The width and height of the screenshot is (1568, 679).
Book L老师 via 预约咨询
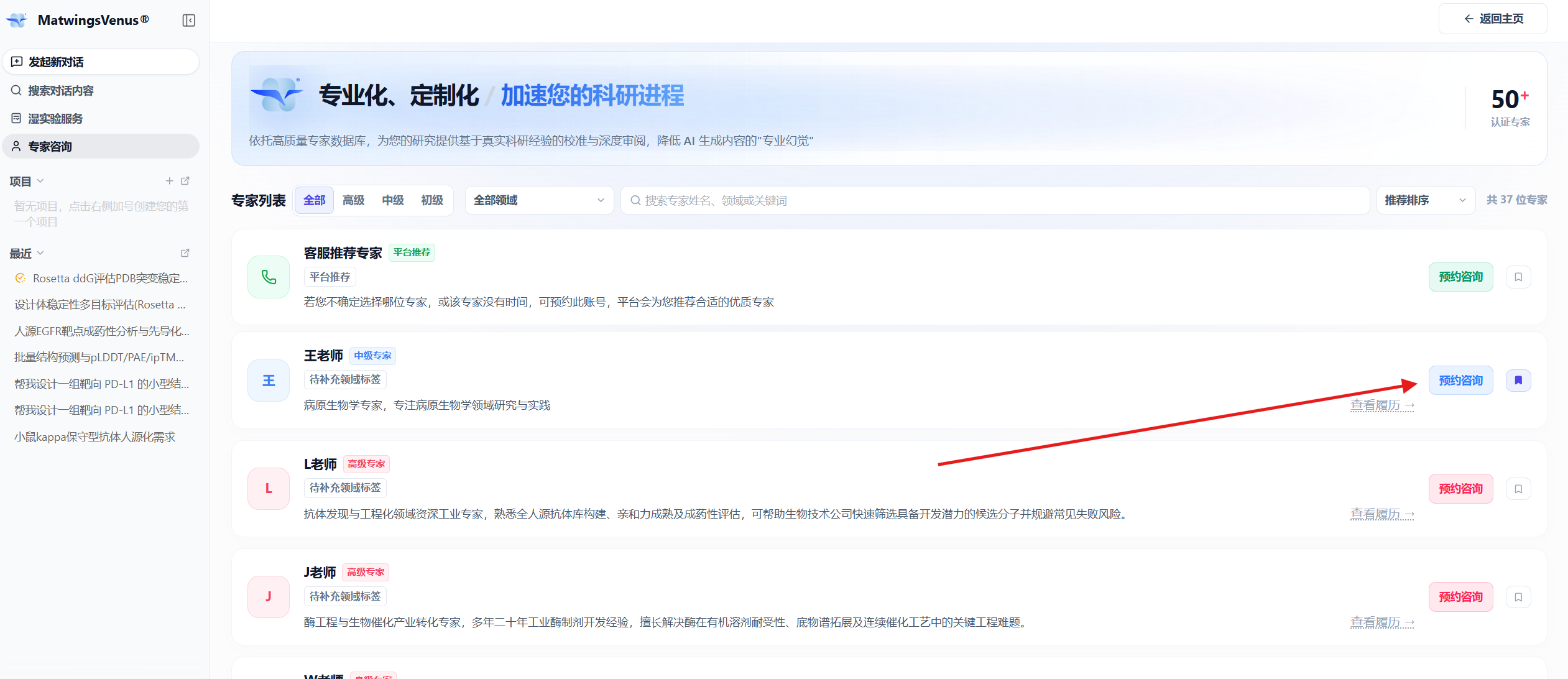coord(1460,489)
